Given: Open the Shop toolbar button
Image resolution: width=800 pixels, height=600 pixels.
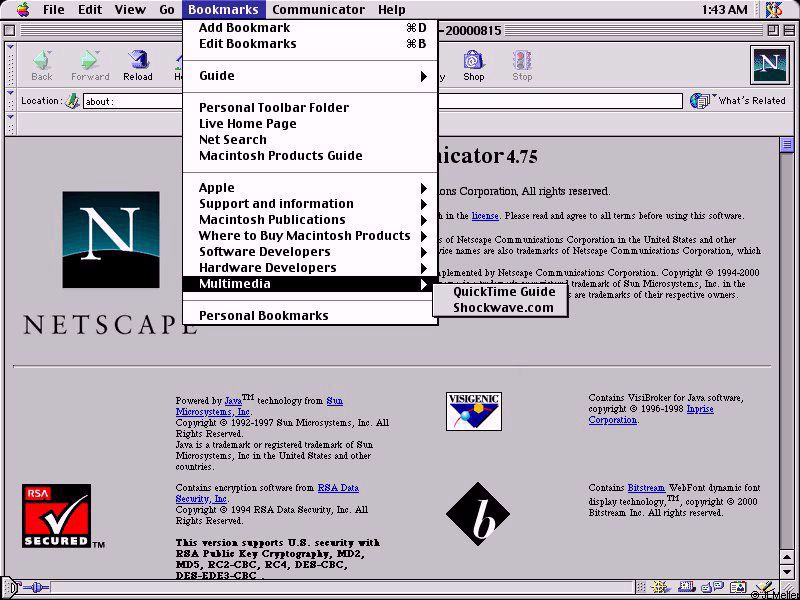Looking at the screenshot, I should click(x=473, y=65).
